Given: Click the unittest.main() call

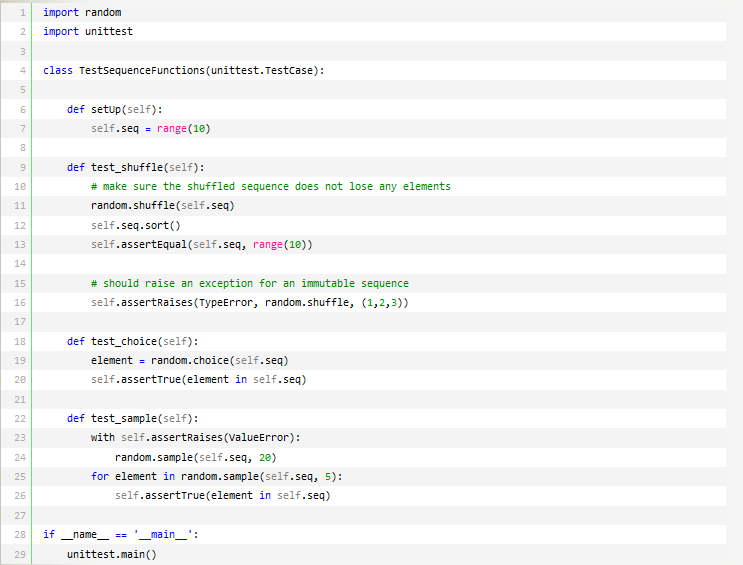Looking at the screenshot, I should 112,553.
